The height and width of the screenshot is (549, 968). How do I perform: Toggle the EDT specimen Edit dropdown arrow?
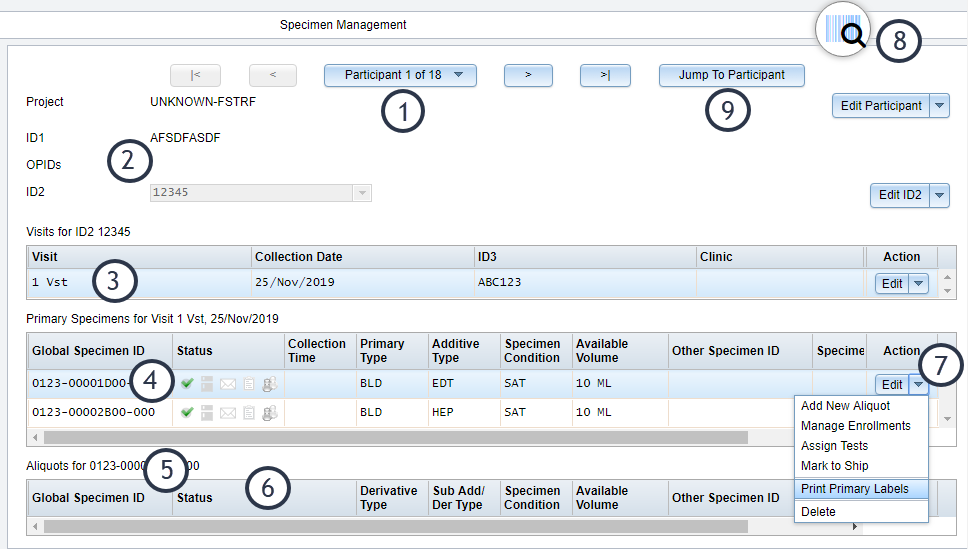point(919,385)
